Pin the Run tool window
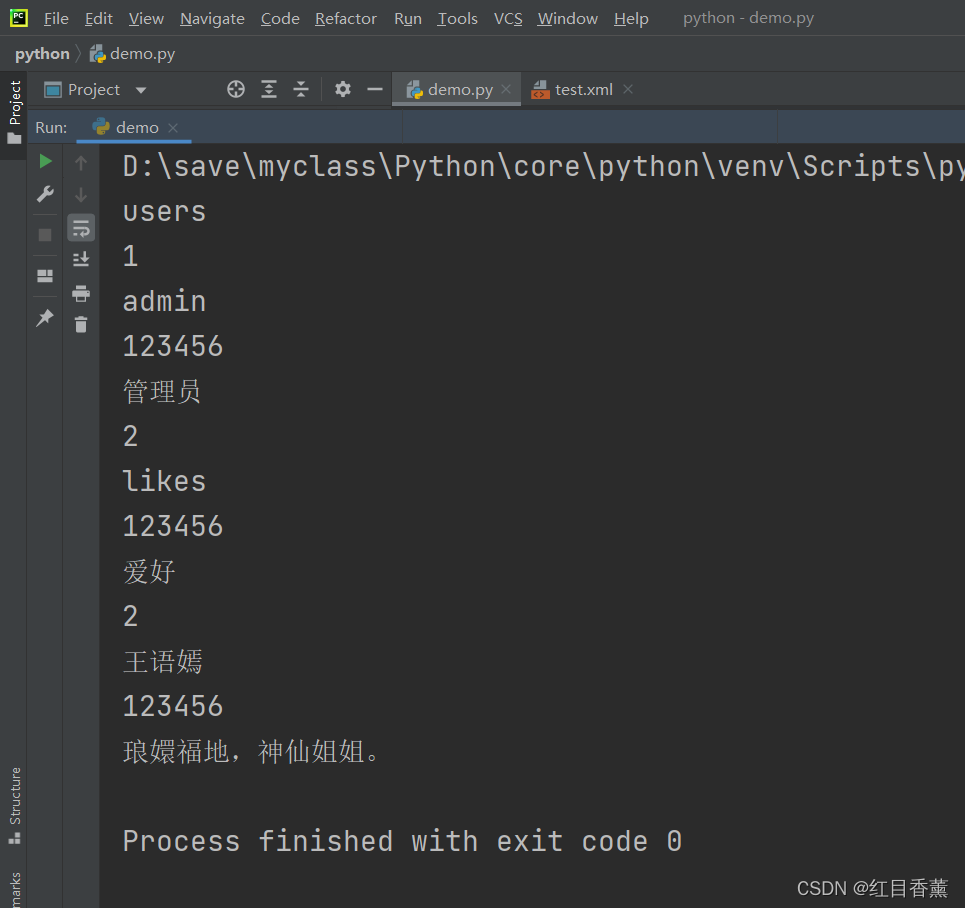This screenshot has height=908, width=965. pyautogui.click(x=44, y=317)
